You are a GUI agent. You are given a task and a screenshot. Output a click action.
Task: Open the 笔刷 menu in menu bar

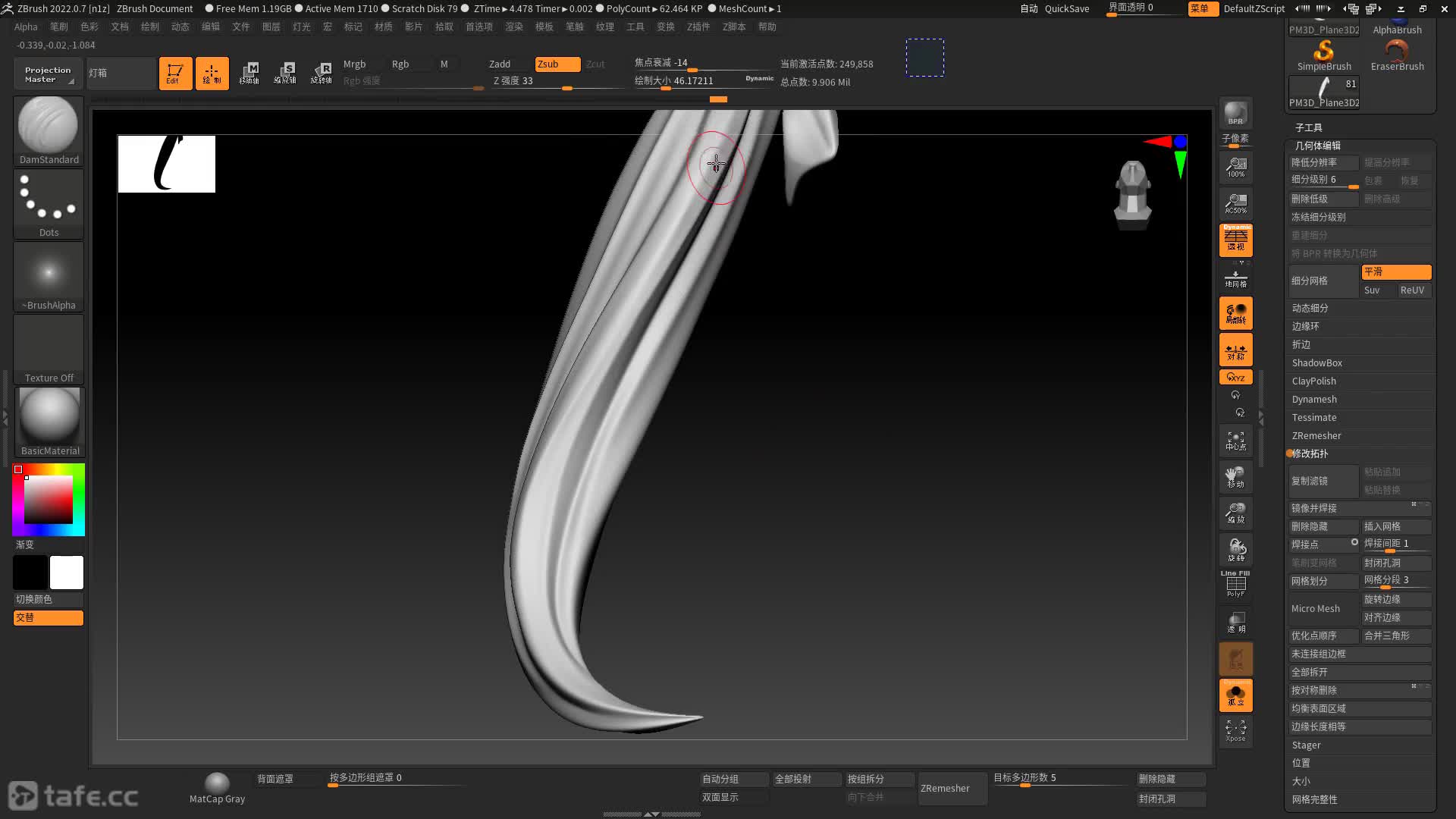click(x=58, y=27)
